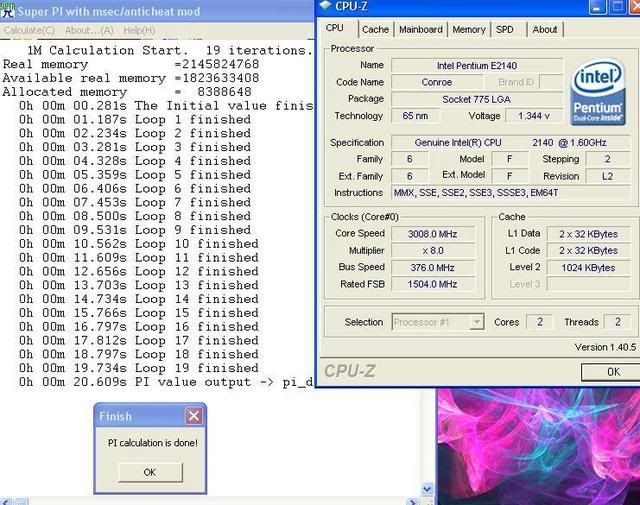Click the 'Loop 19 finished' line
640x505 pixels.
coord(139,368)
